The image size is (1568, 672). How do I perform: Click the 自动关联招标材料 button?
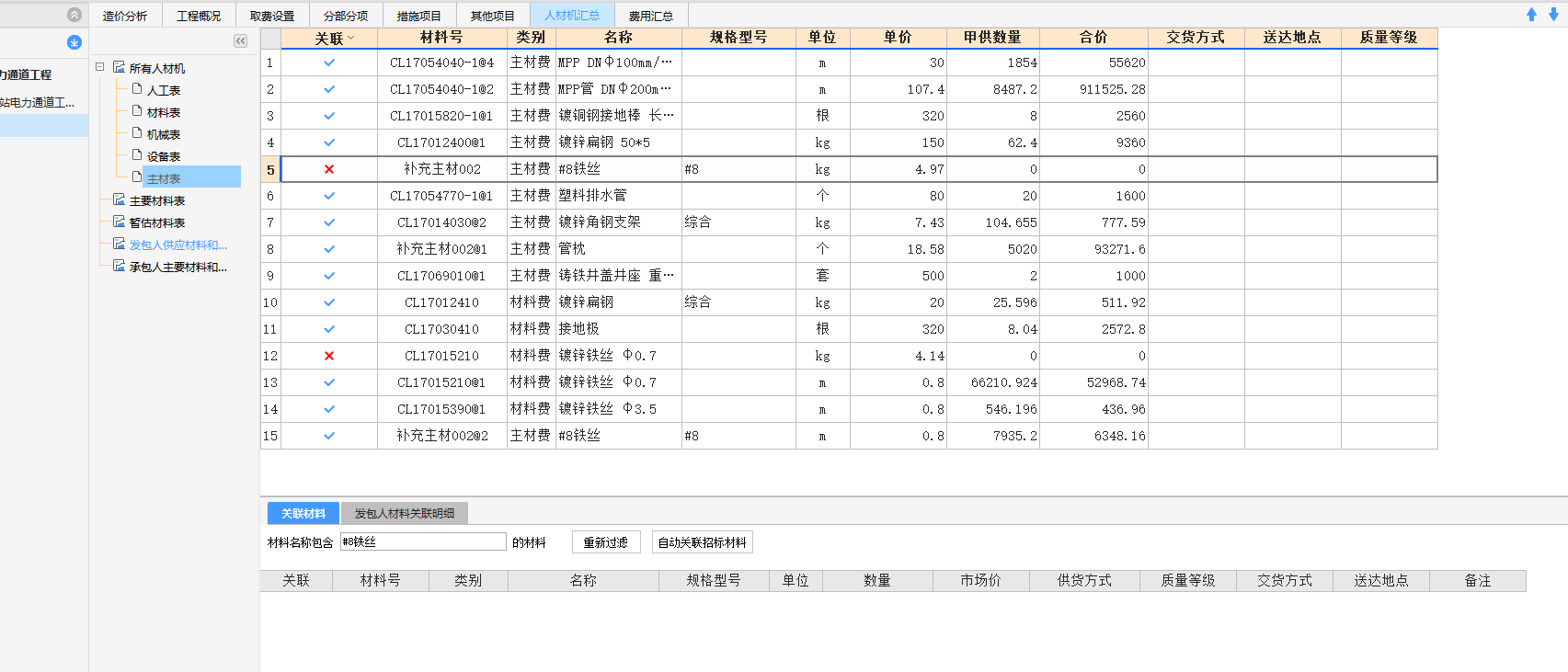(x=703, y=542)
